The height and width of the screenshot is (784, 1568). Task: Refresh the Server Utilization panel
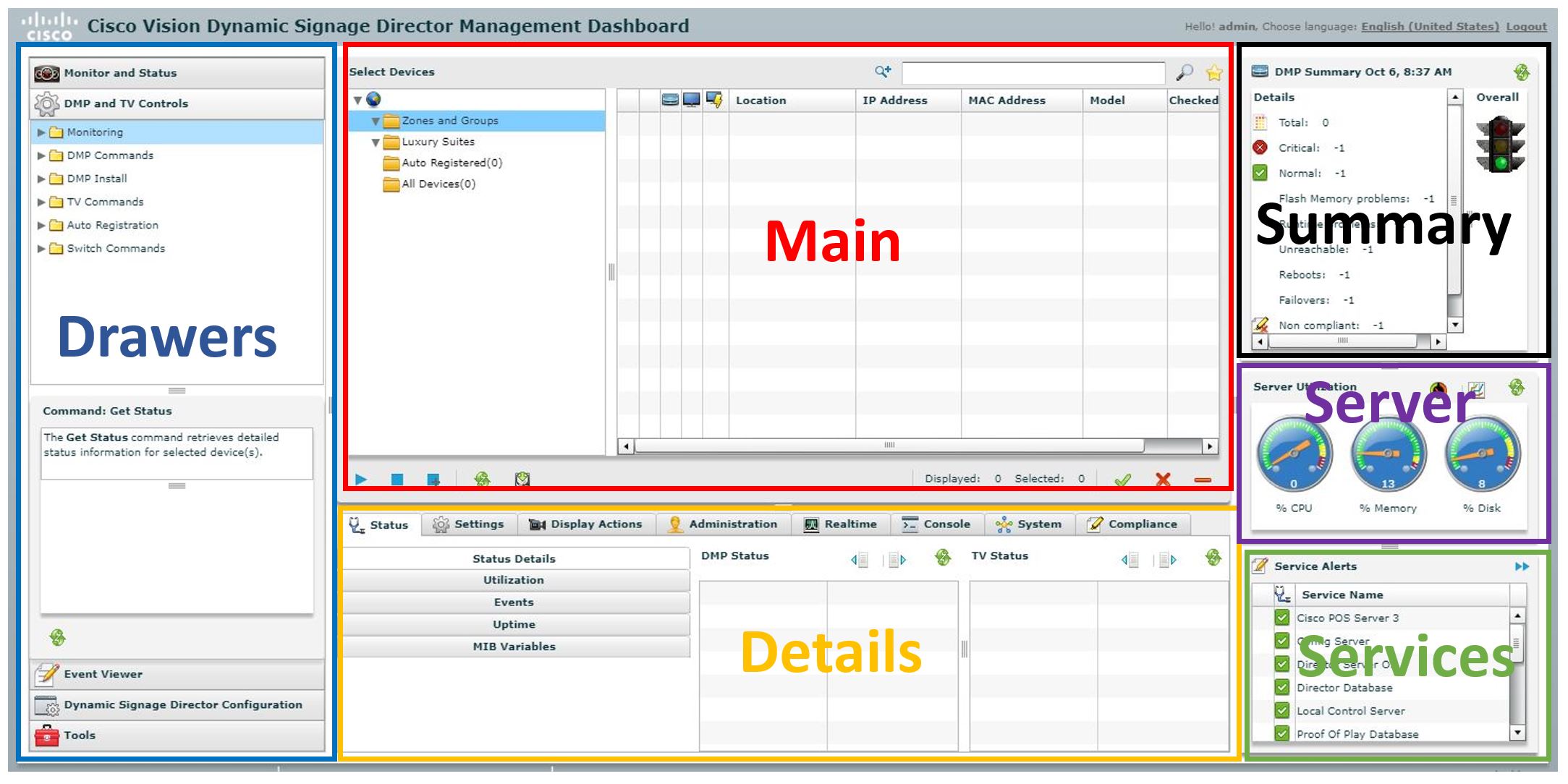pyautogui.click(x=1517, y=388)
